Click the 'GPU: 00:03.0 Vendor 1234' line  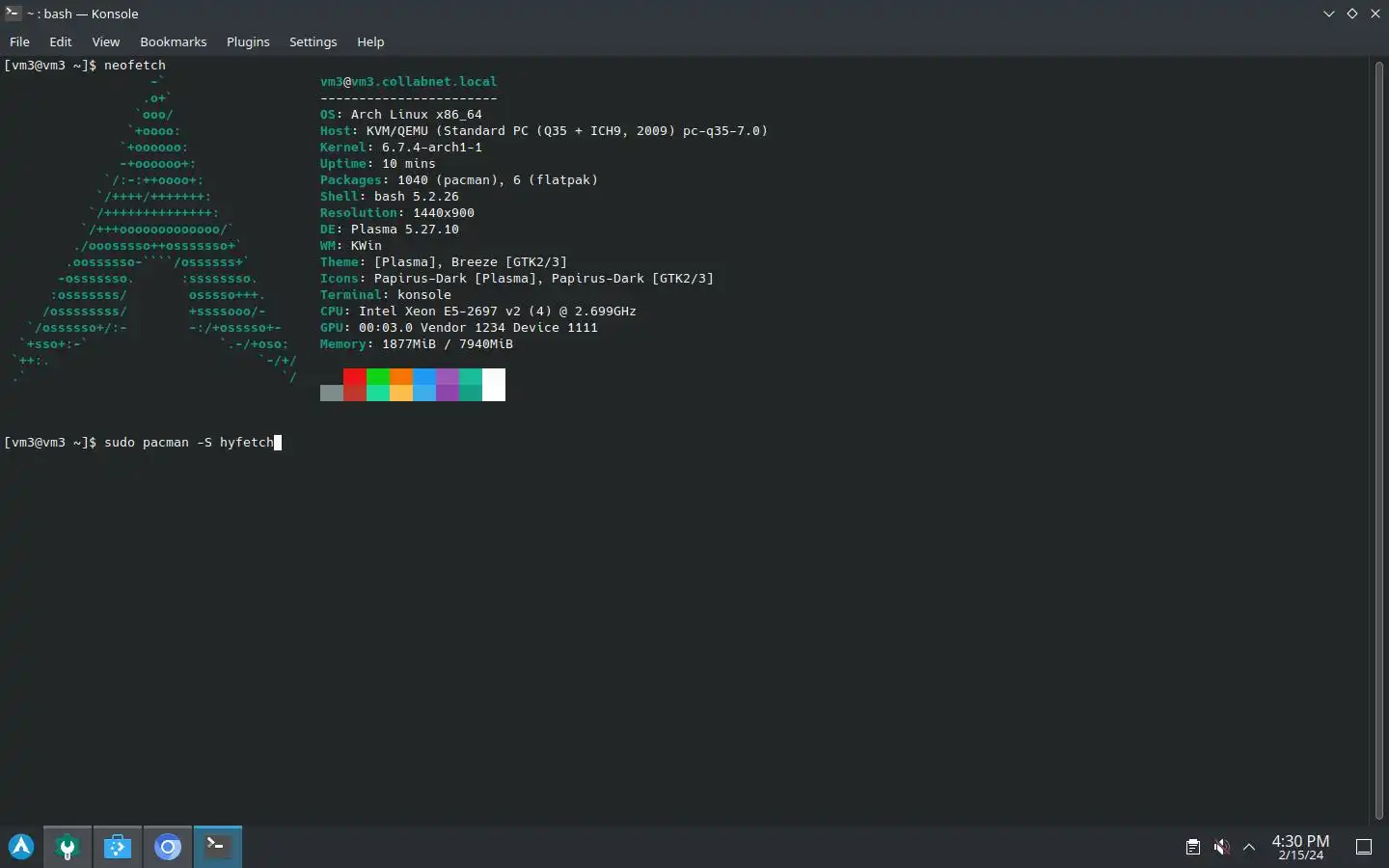pos(459,327)
